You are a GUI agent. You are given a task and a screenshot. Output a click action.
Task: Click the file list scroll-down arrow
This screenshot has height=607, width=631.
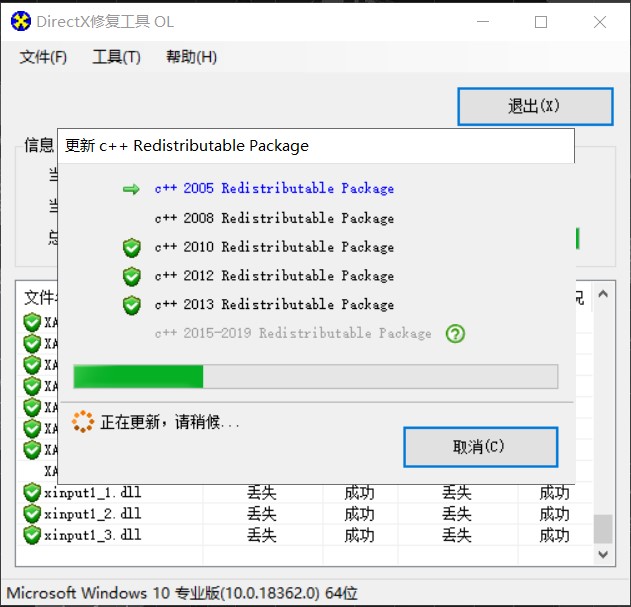(603, 554)
